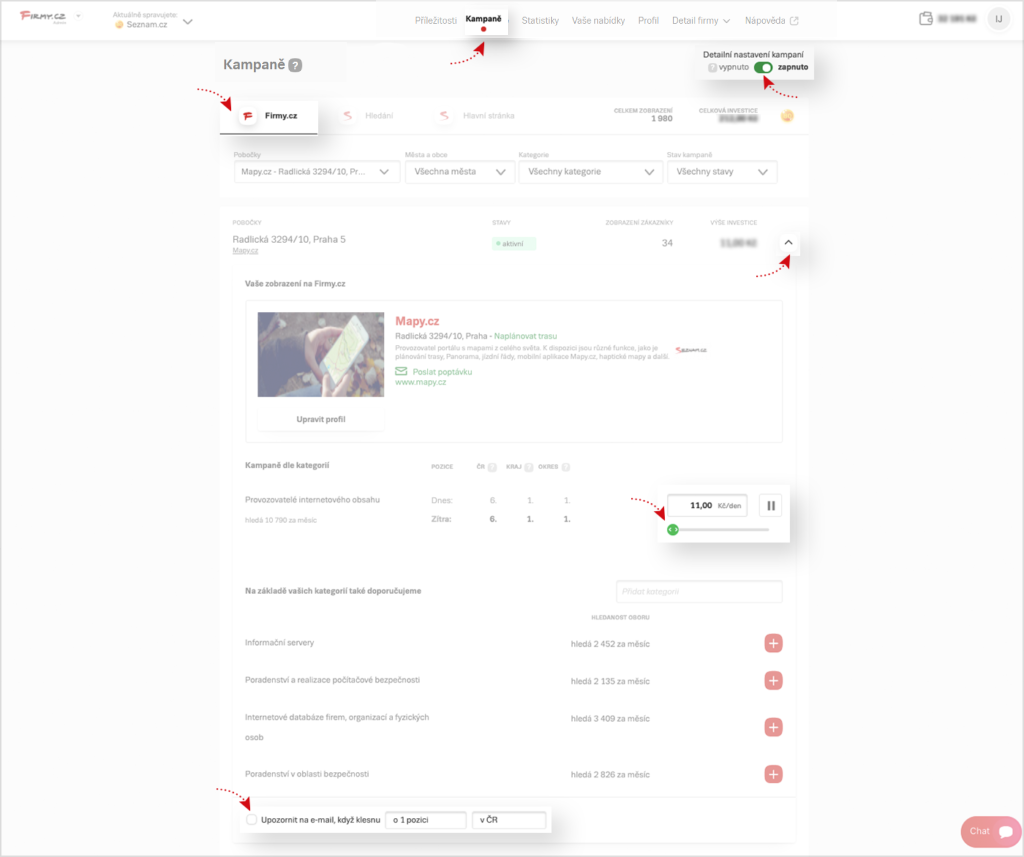Open the wallet credit icon
The height and width of the screenshot is (857, 1024).
(925, 19)
